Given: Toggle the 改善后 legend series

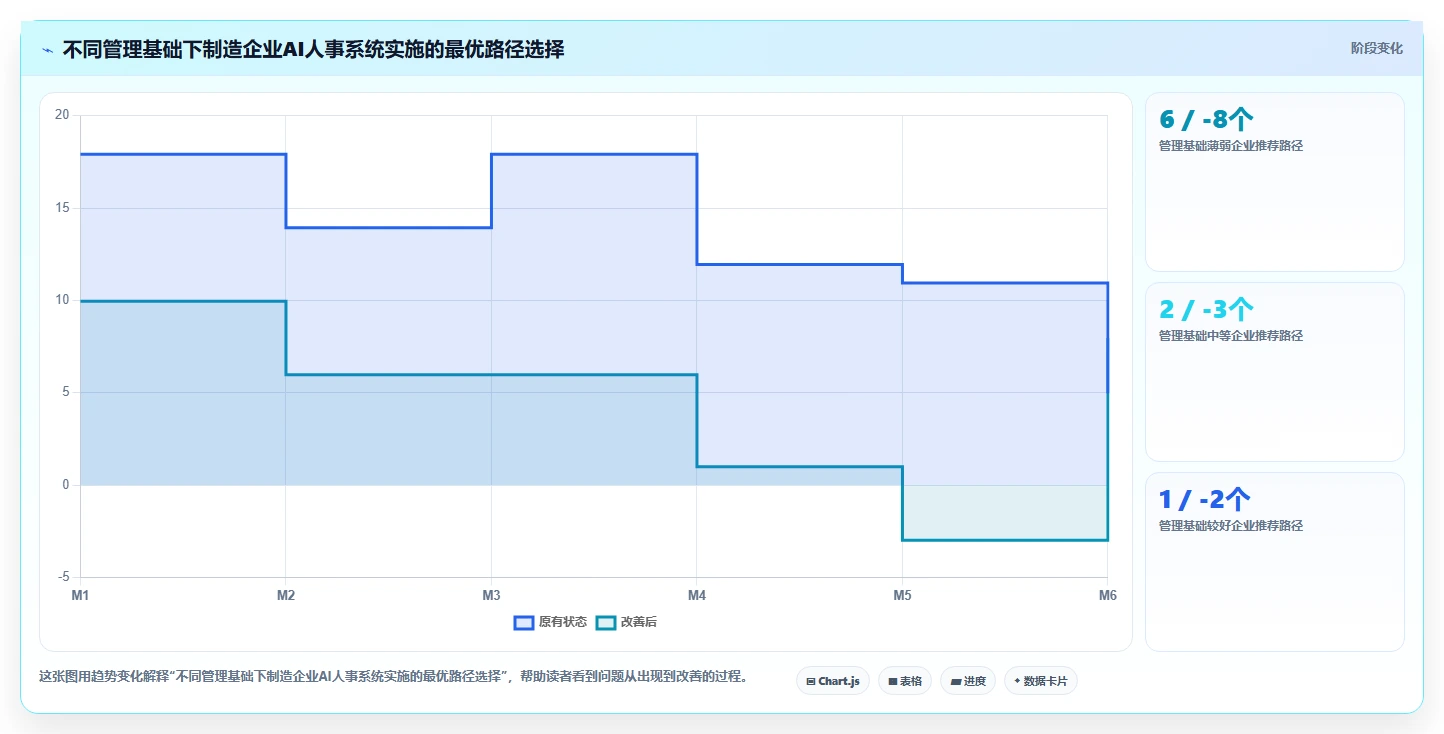Looking at the screenshot, I should (x=626, y=622).
